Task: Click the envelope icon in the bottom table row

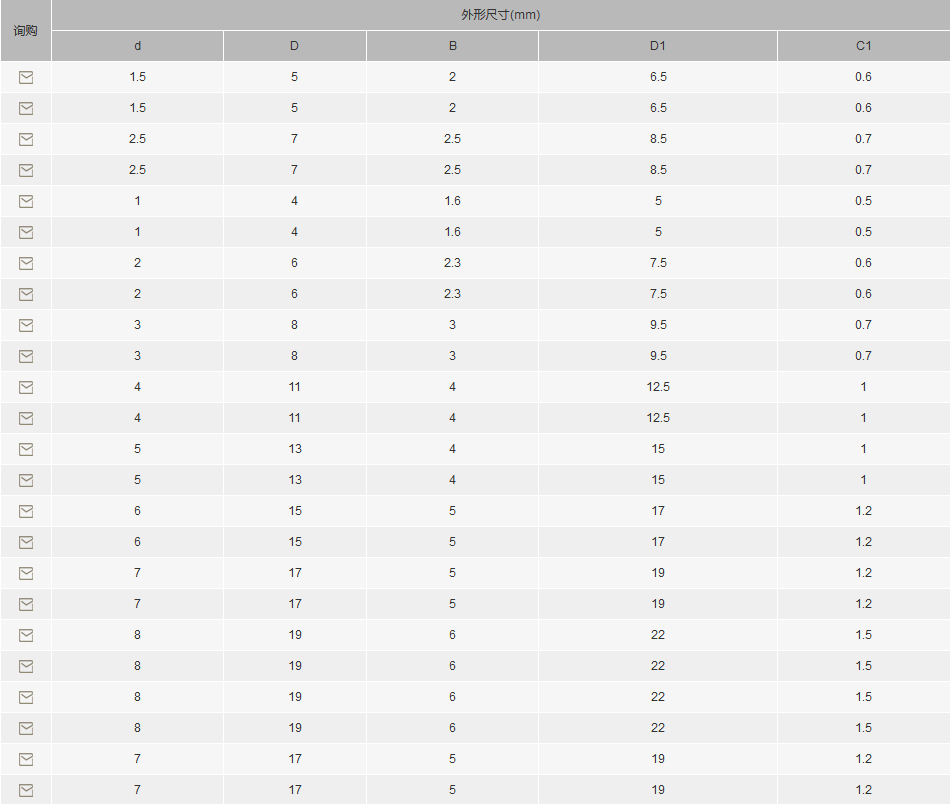Action: (x=26, y=790)
